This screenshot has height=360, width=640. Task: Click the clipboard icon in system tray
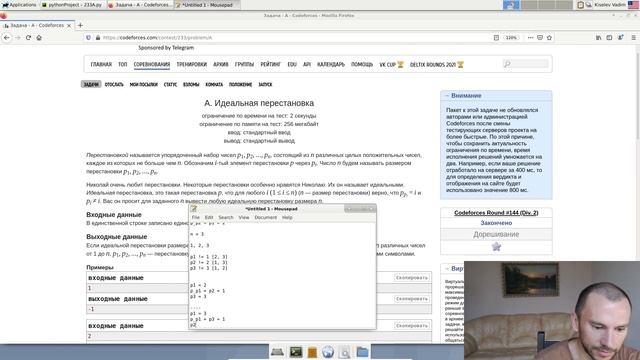[580, 5]
